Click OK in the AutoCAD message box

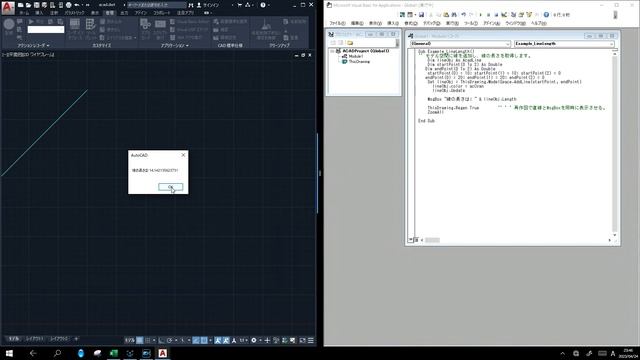[171, 187]
